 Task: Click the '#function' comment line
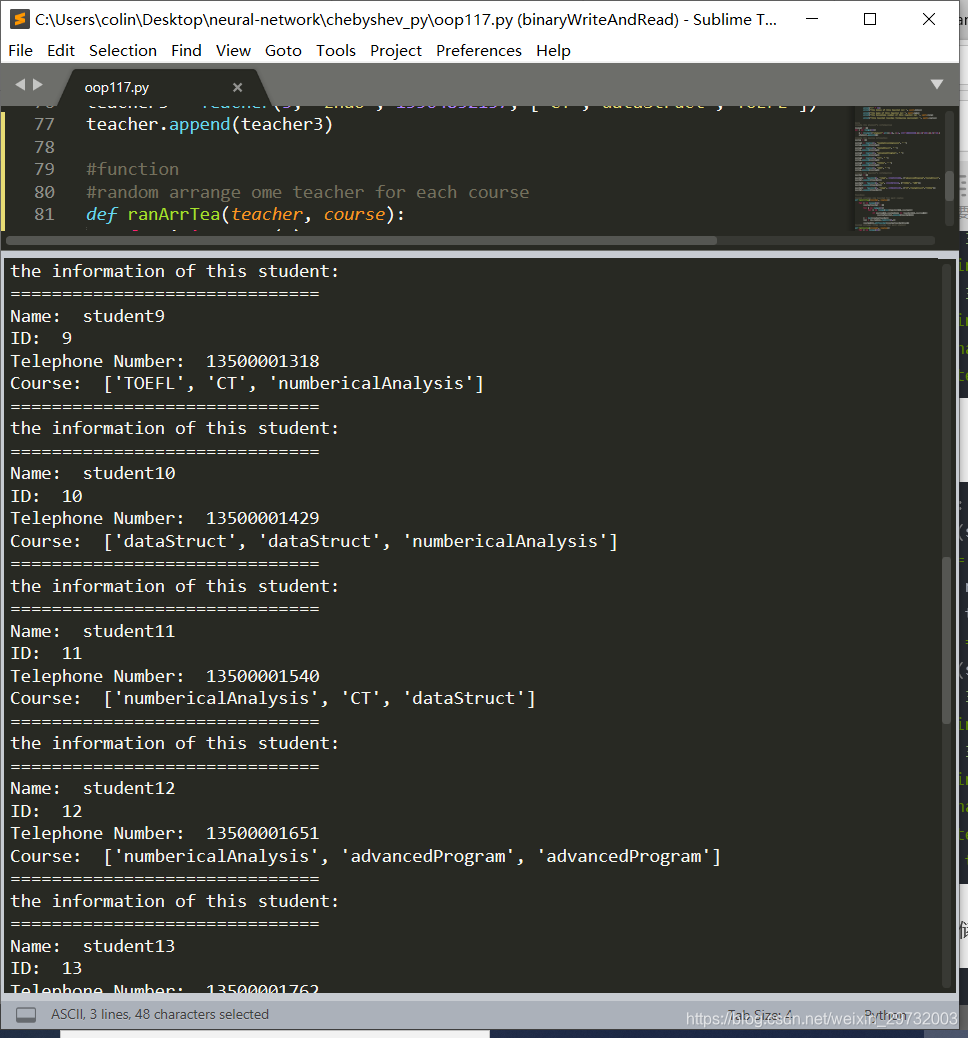pyautogui.click(x=132, y=169)
